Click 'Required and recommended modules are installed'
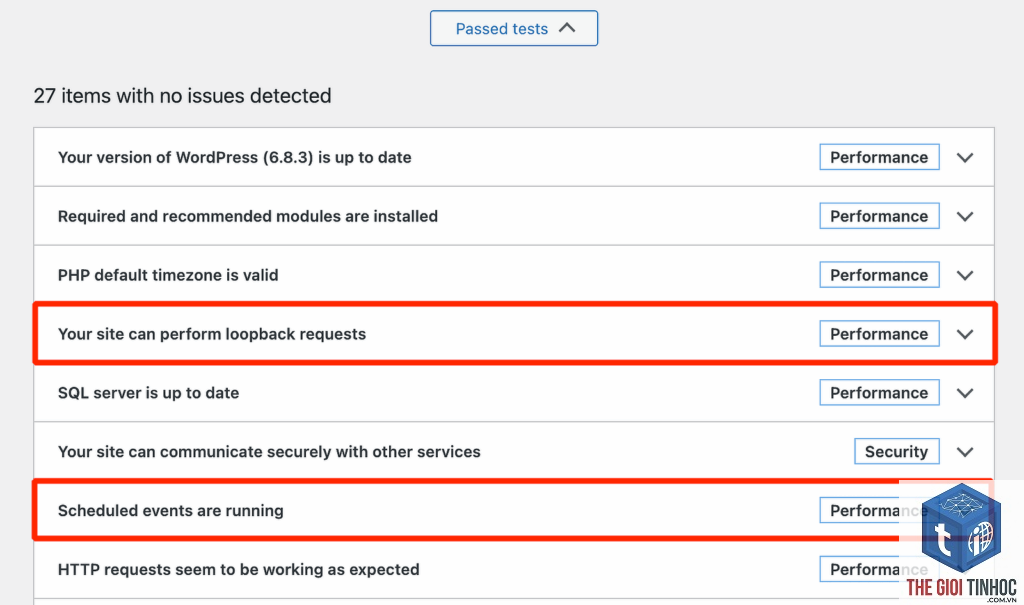Image resolution: width=1024 pixels, height=605 pixels. tap(248, 216)
